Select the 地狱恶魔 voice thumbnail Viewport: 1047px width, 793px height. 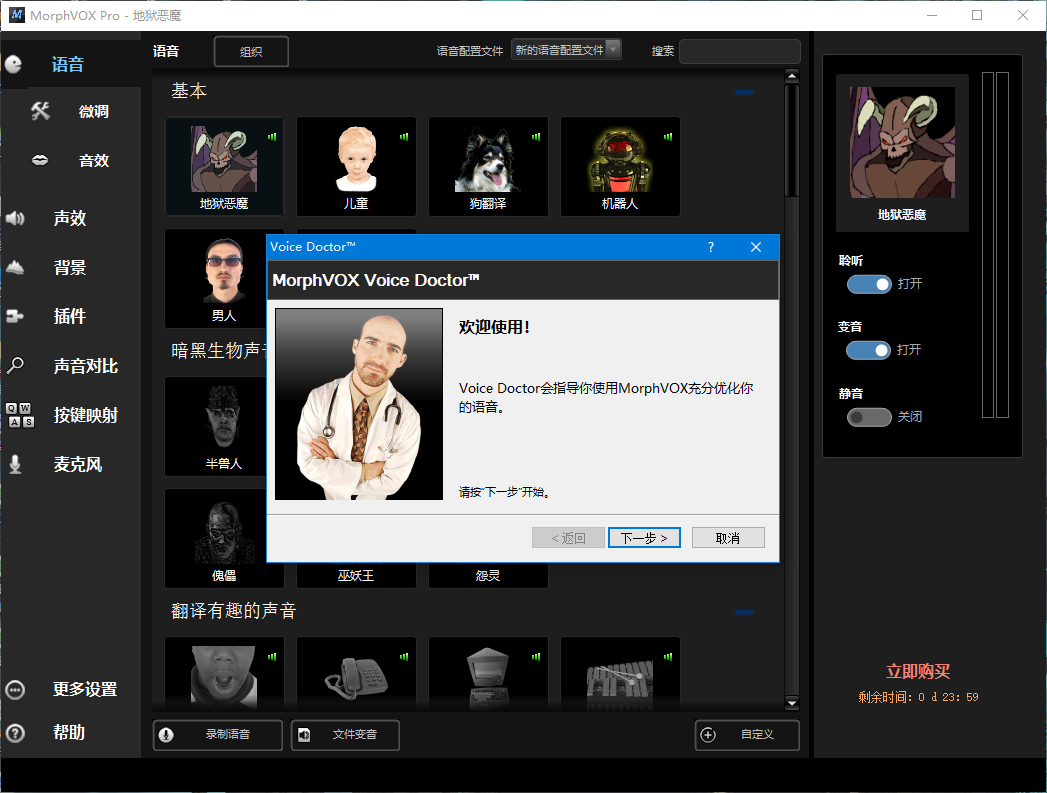pyautogui.click(x=224, y=167)
